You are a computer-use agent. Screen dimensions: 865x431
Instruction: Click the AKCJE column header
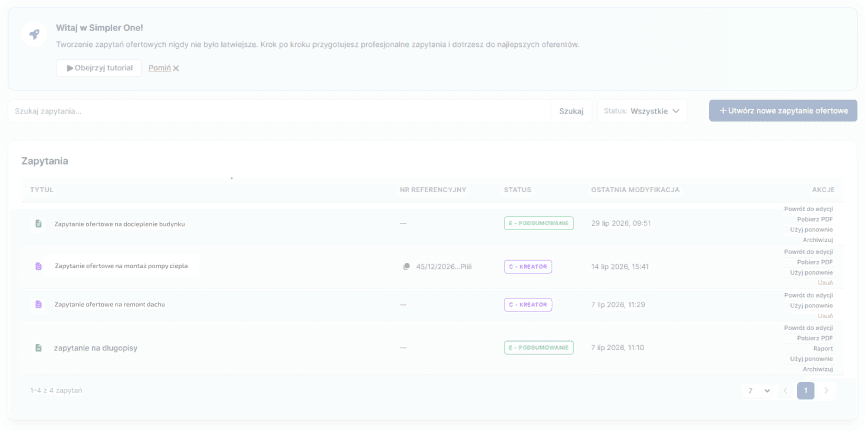(823, 190)
